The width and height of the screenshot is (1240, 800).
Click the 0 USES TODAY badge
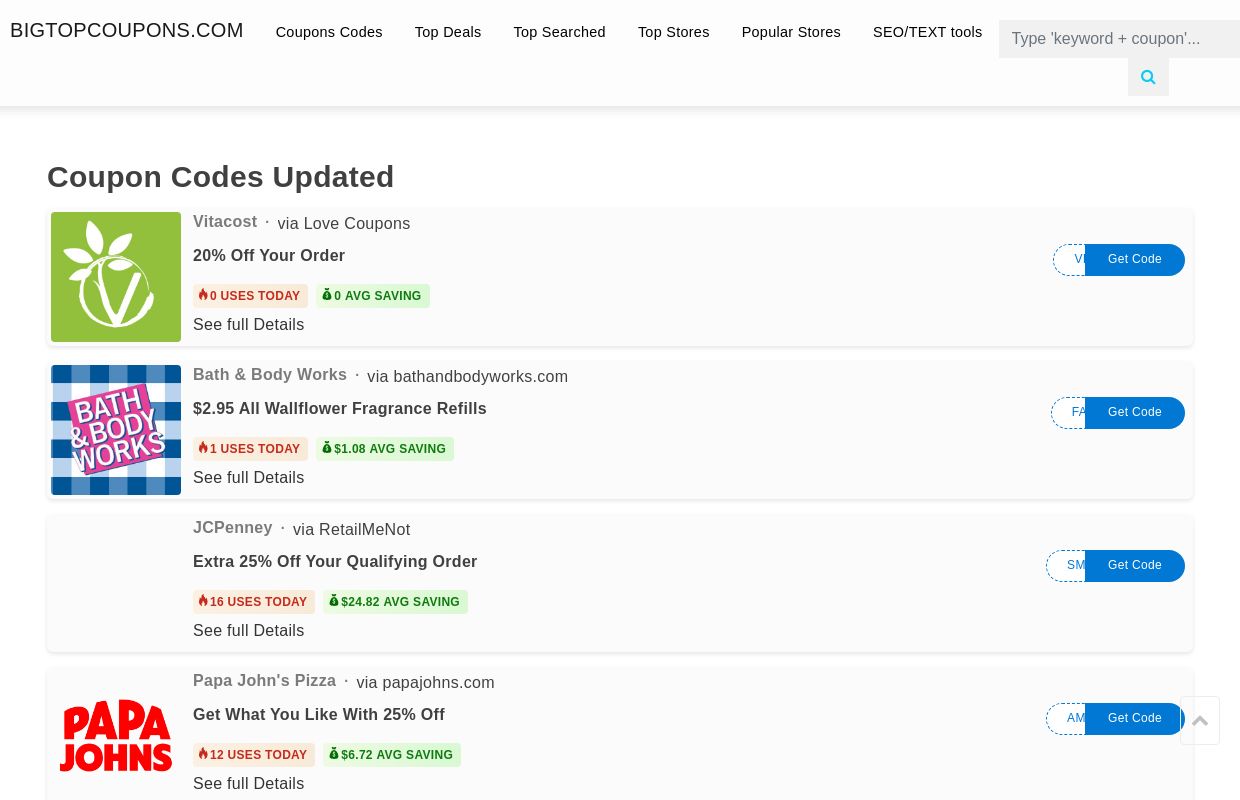coord(250,296)
